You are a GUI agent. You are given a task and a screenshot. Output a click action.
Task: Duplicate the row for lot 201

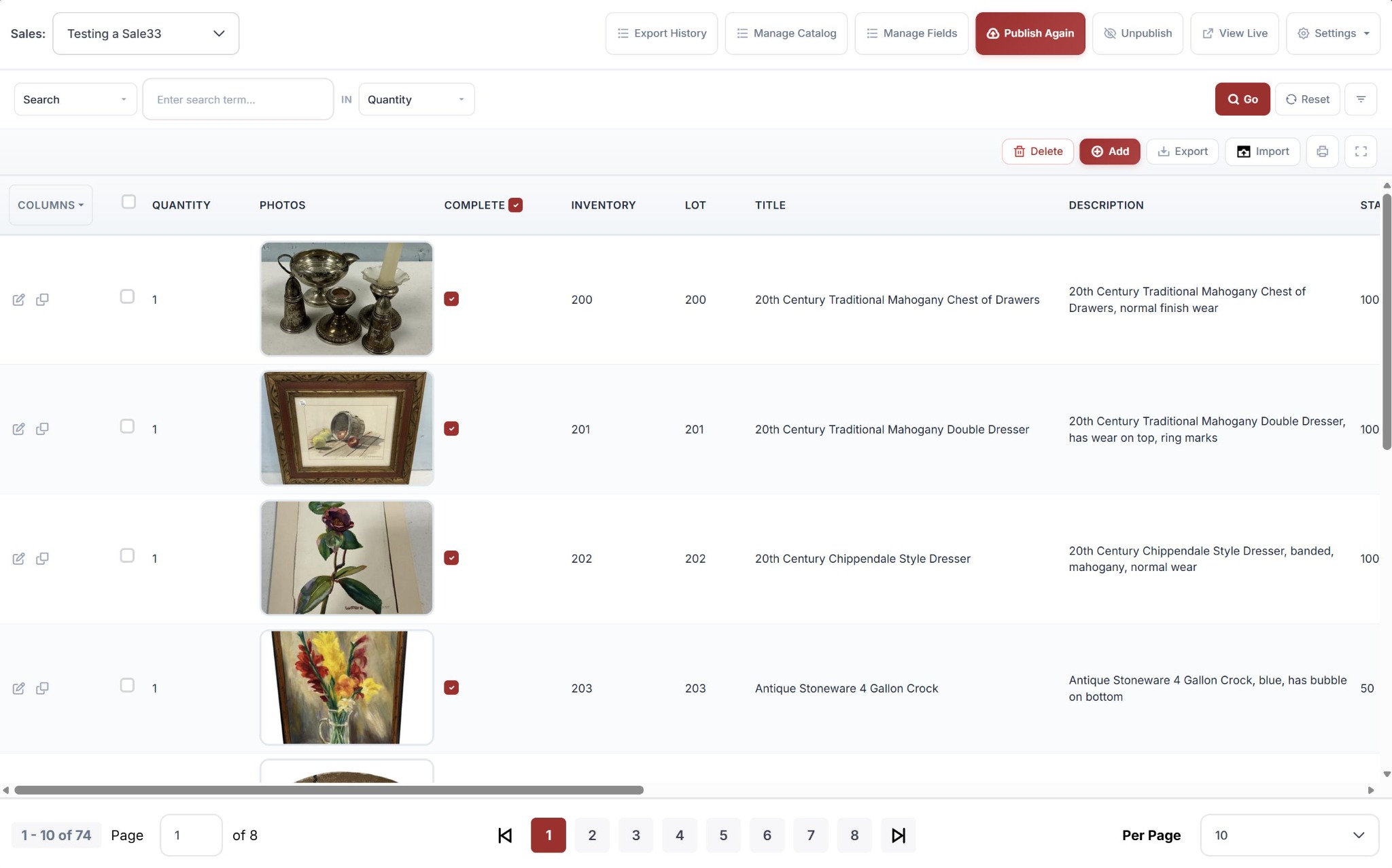[x=42, y=429]
